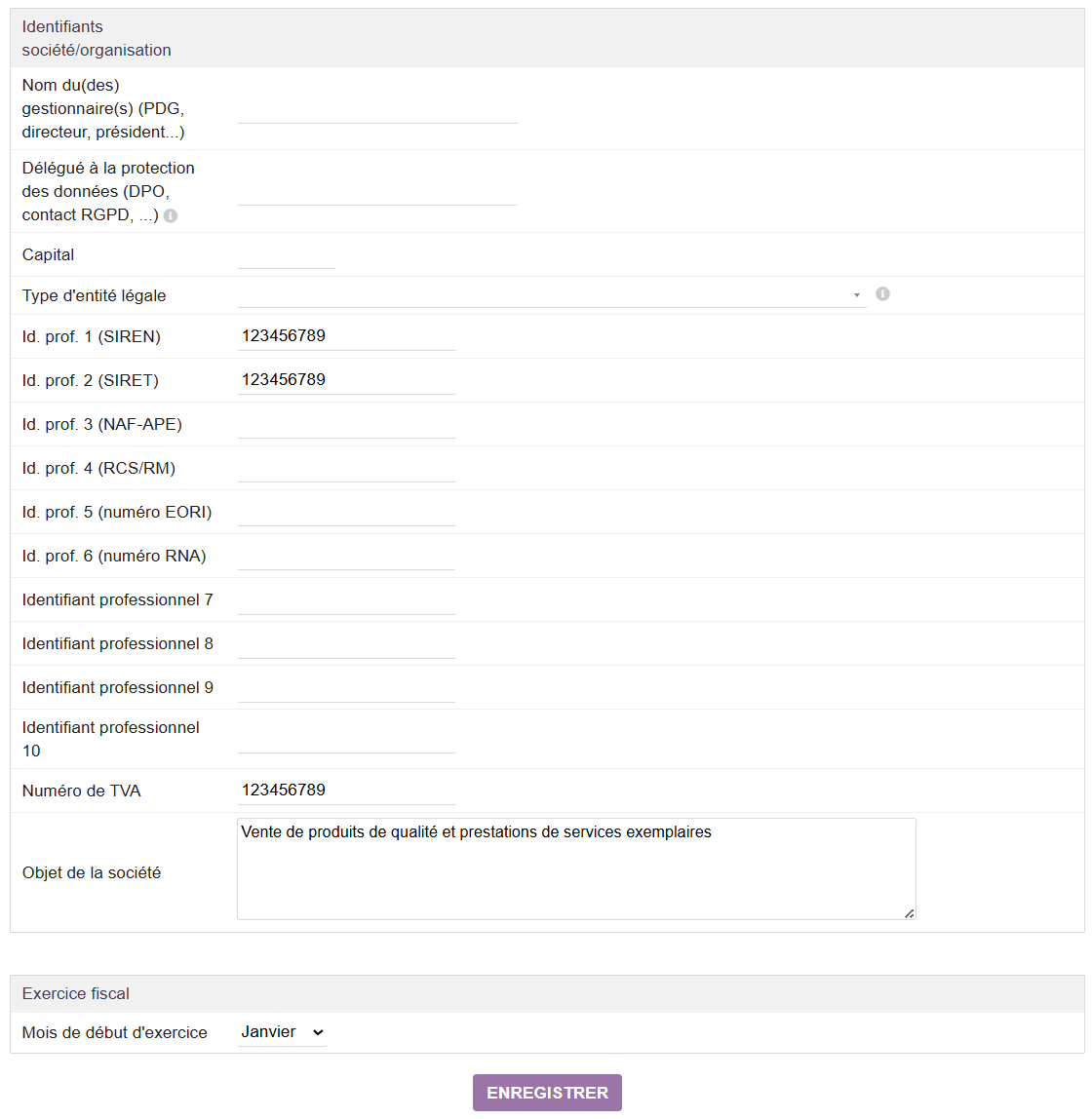The image size is (1092, 1119).
Task: Select the Capital input field
Action: click(x=286, y=254)
